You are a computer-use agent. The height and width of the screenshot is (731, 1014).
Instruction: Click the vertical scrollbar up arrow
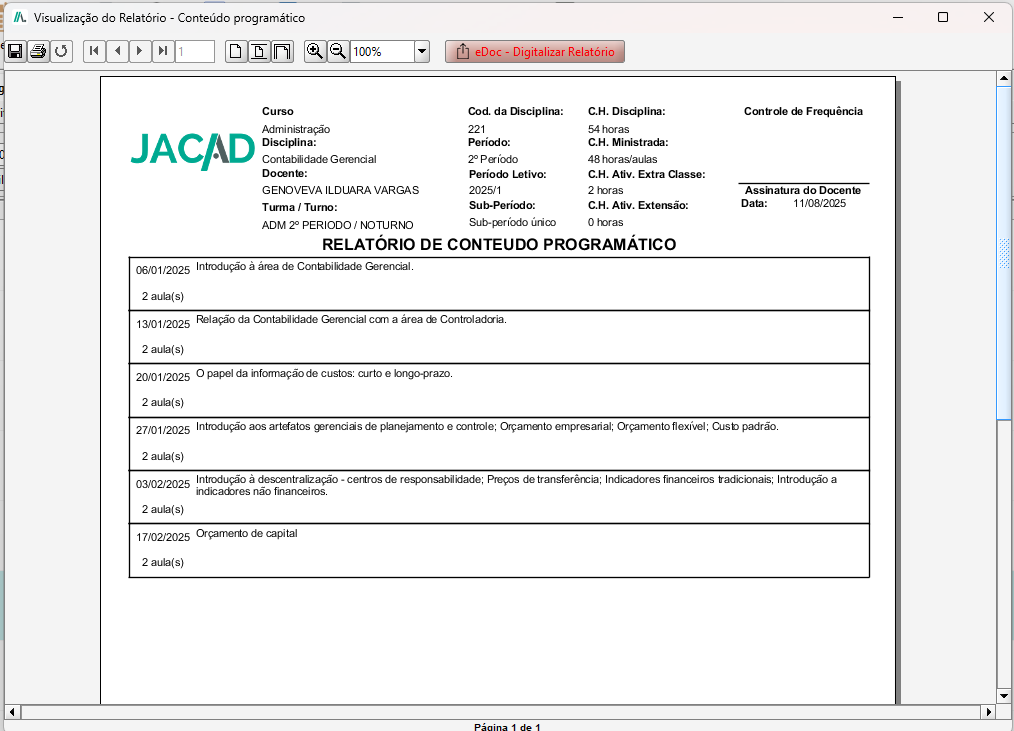[1004, 78]
